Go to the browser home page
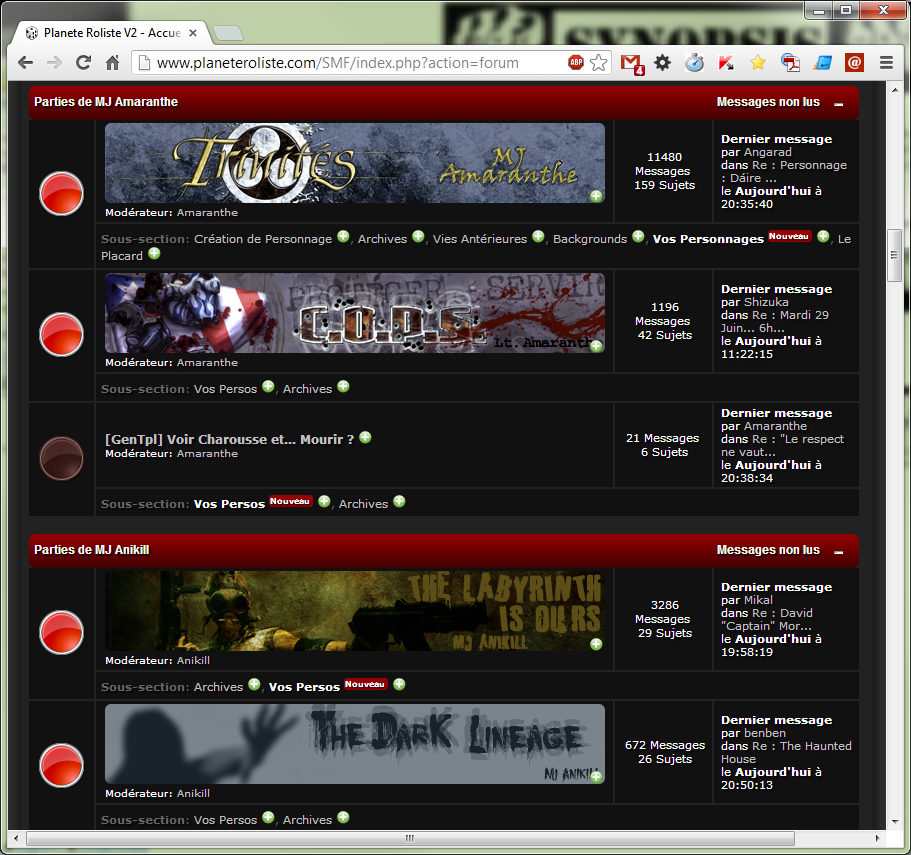This screenshot has height=855, width=911. [x=112, y=63]
